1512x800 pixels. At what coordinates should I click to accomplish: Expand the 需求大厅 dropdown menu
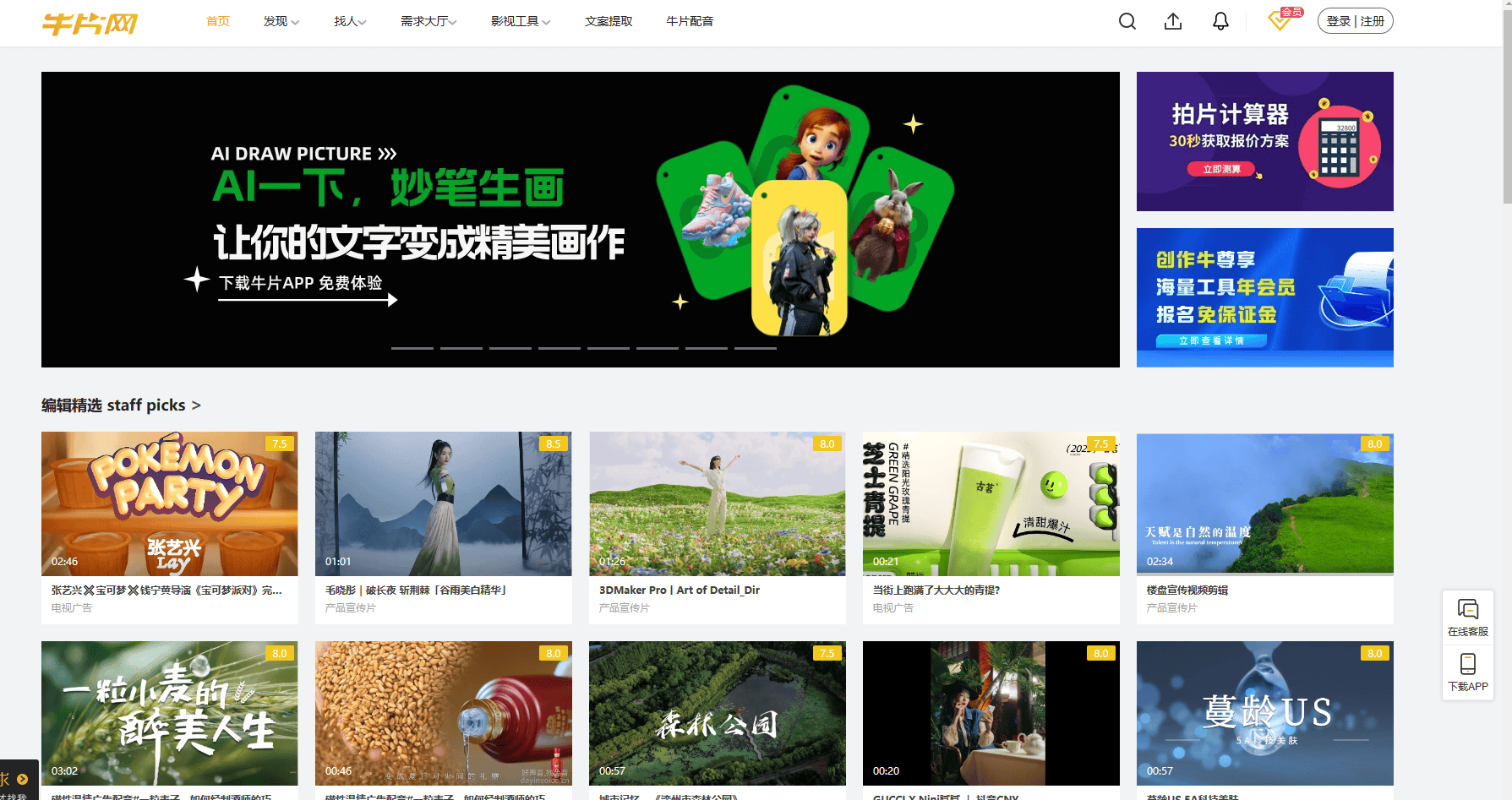pos(428,21)
